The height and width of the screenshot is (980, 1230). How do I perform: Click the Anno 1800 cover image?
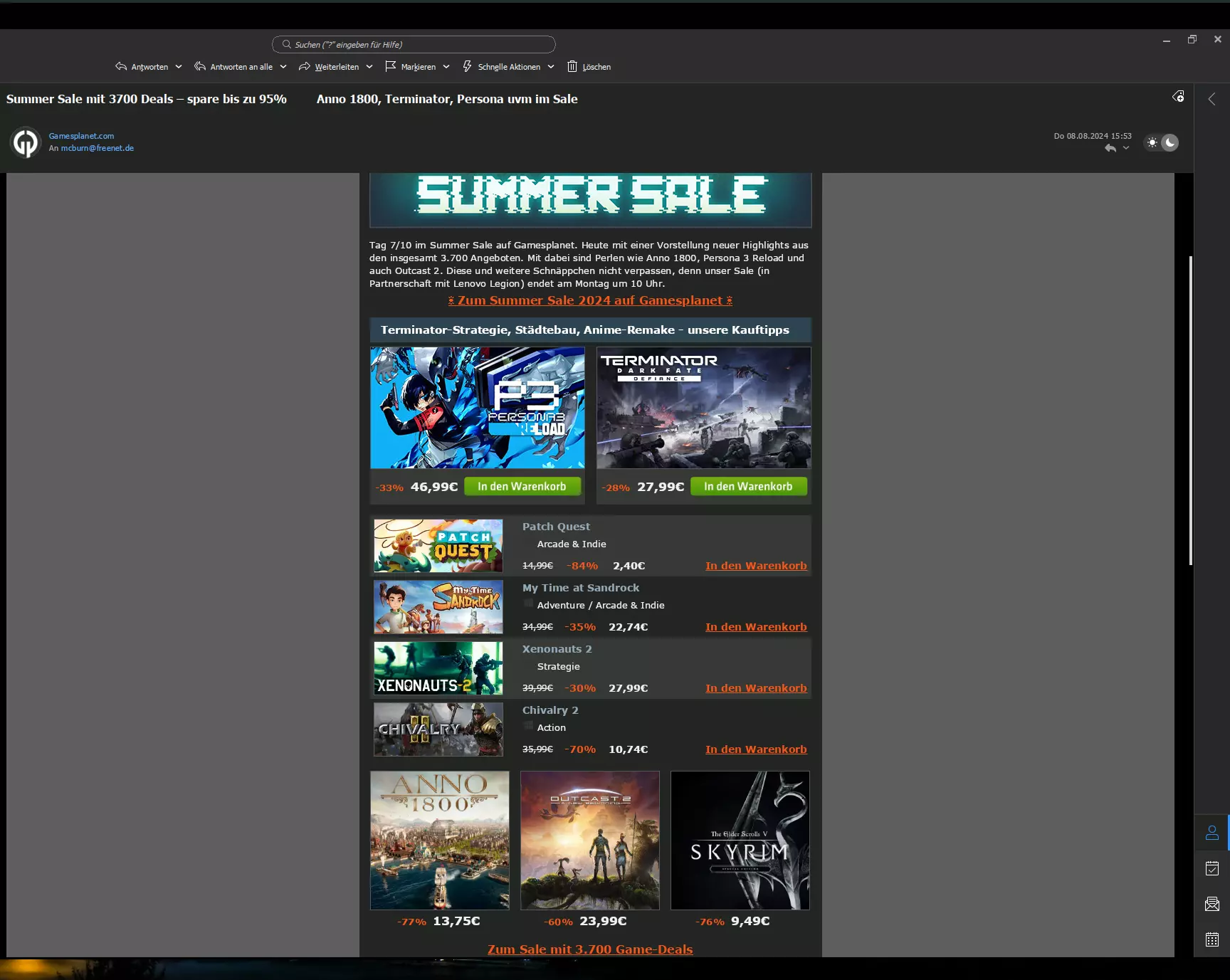point(440,841)
